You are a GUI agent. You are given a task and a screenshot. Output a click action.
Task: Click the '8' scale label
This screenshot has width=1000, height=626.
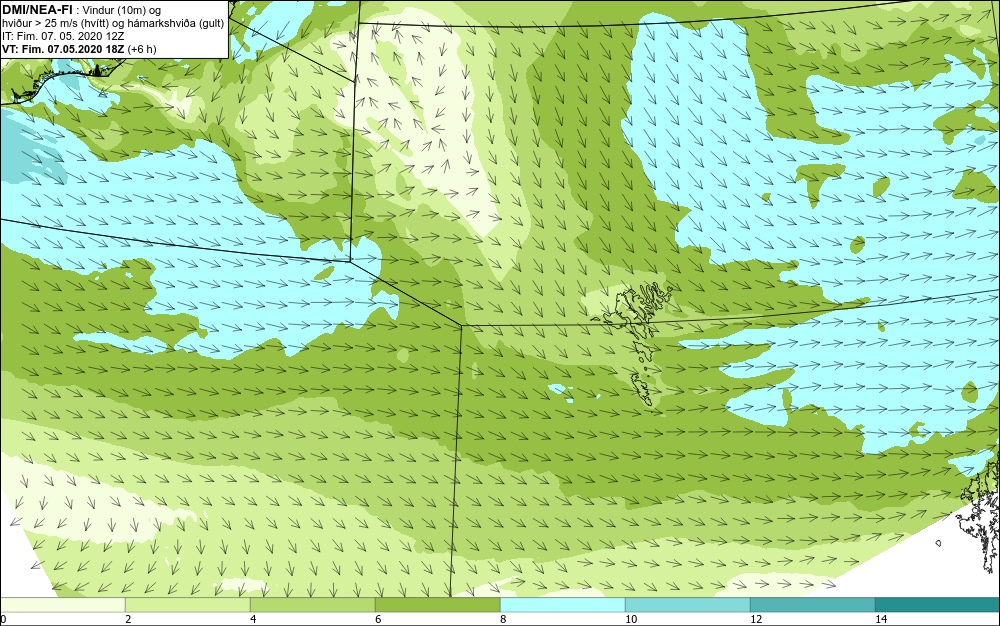tap(503, 619)
